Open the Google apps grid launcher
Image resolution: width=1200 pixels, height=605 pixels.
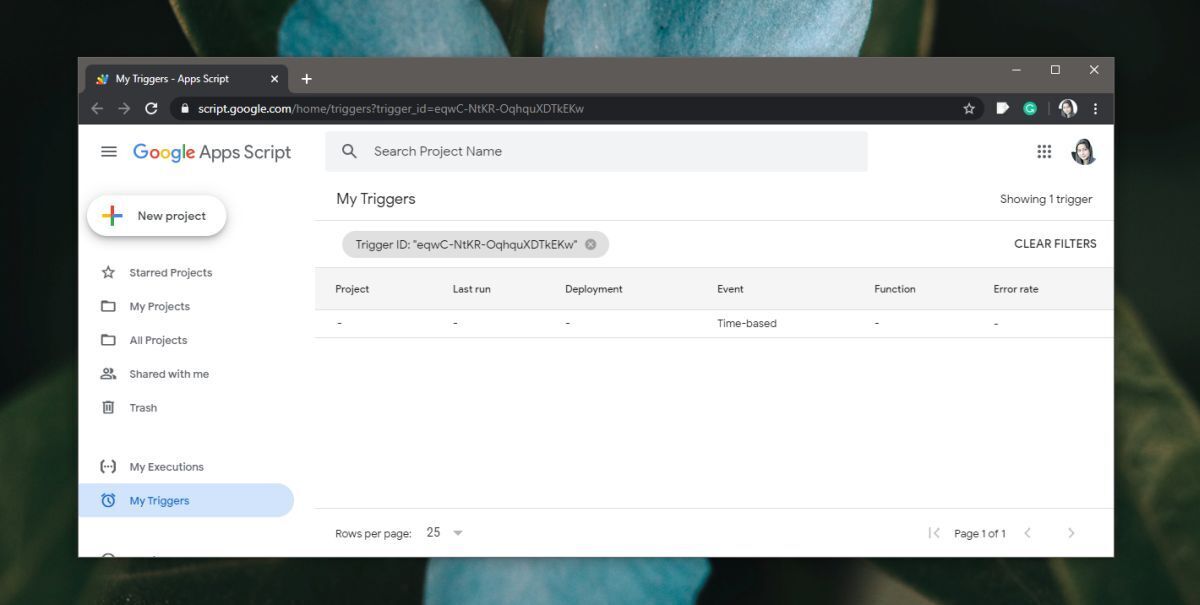pos(1044,151)
